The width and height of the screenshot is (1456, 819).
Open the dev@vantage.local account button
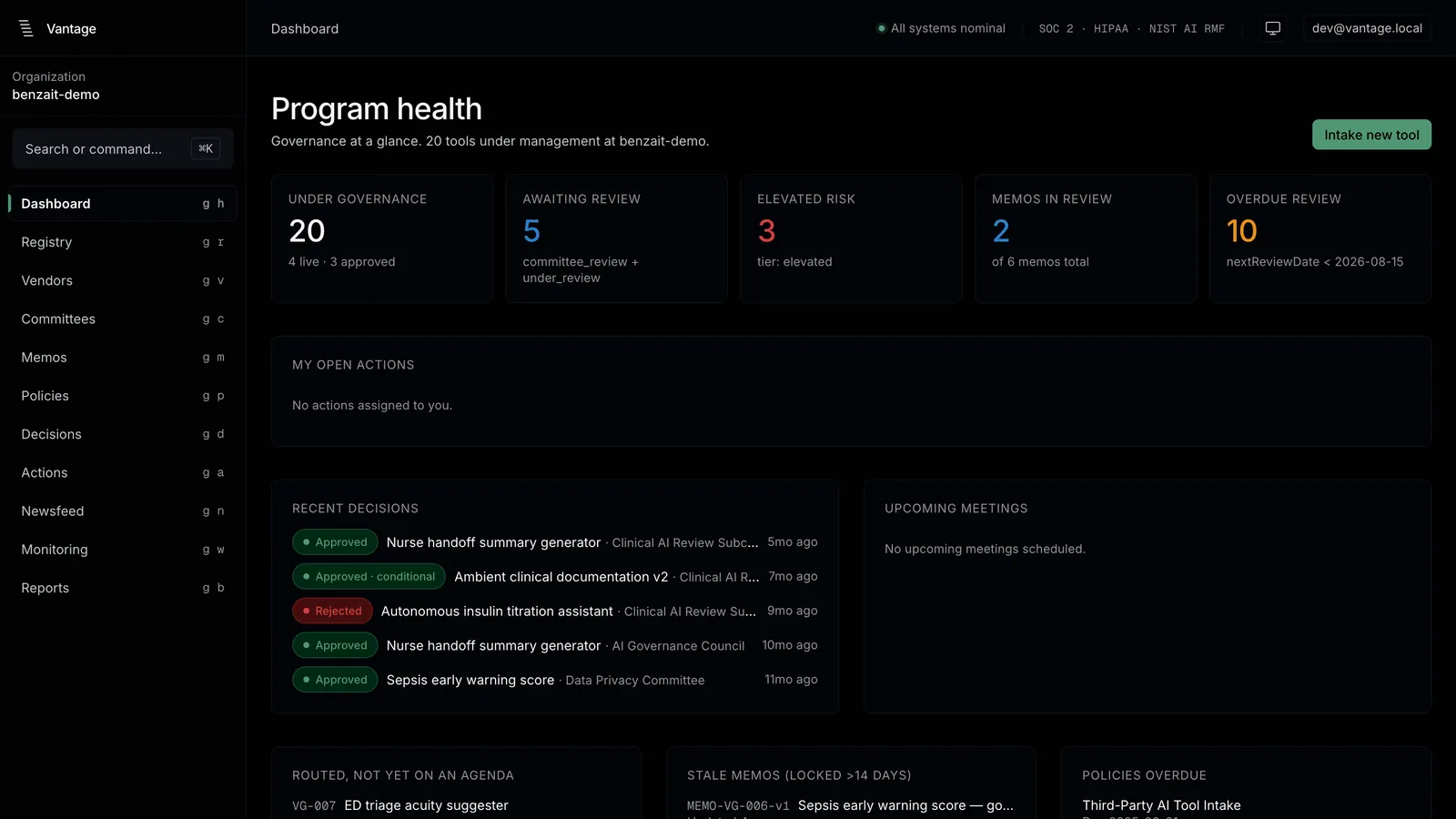(1367, 28)
